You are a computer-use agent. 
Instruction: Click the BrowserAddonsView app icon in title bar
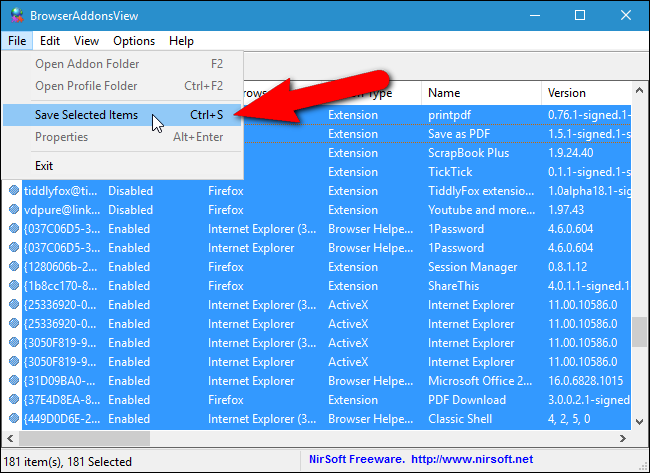(17, 15)
